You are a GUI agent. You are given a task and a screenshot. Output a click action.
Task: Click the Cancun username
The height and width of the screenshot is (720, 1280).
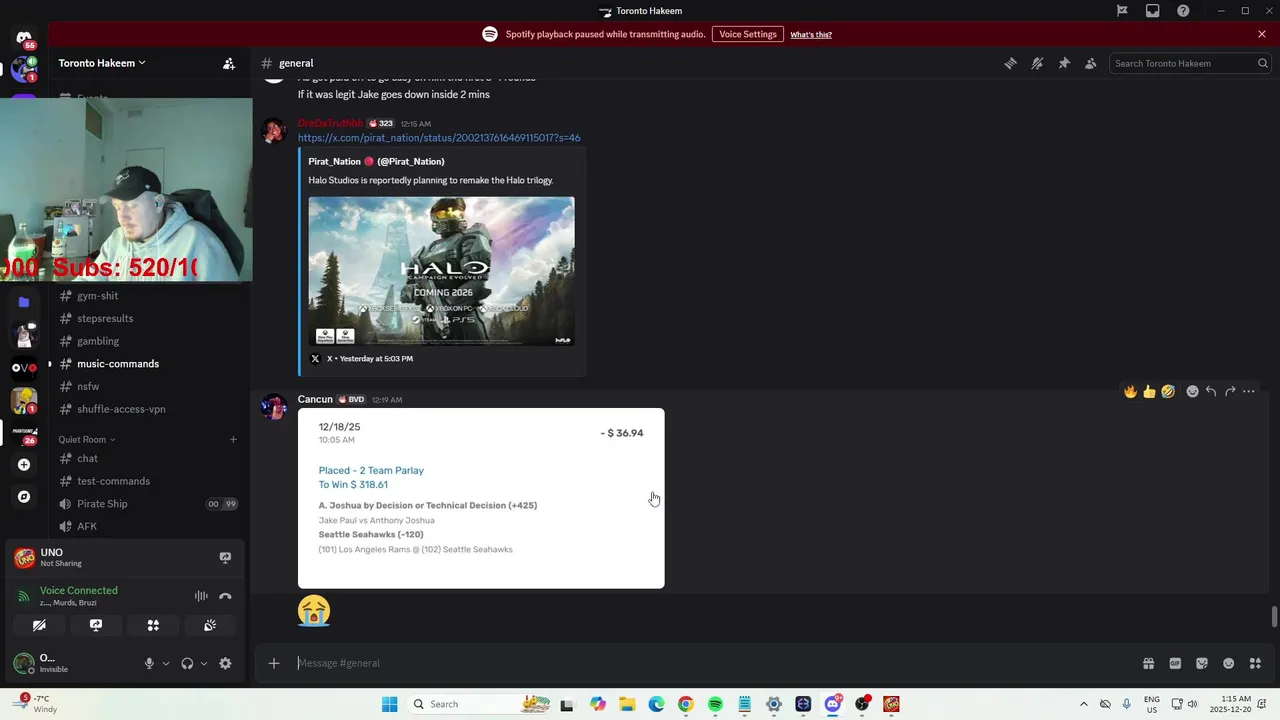tap(315, 399)
